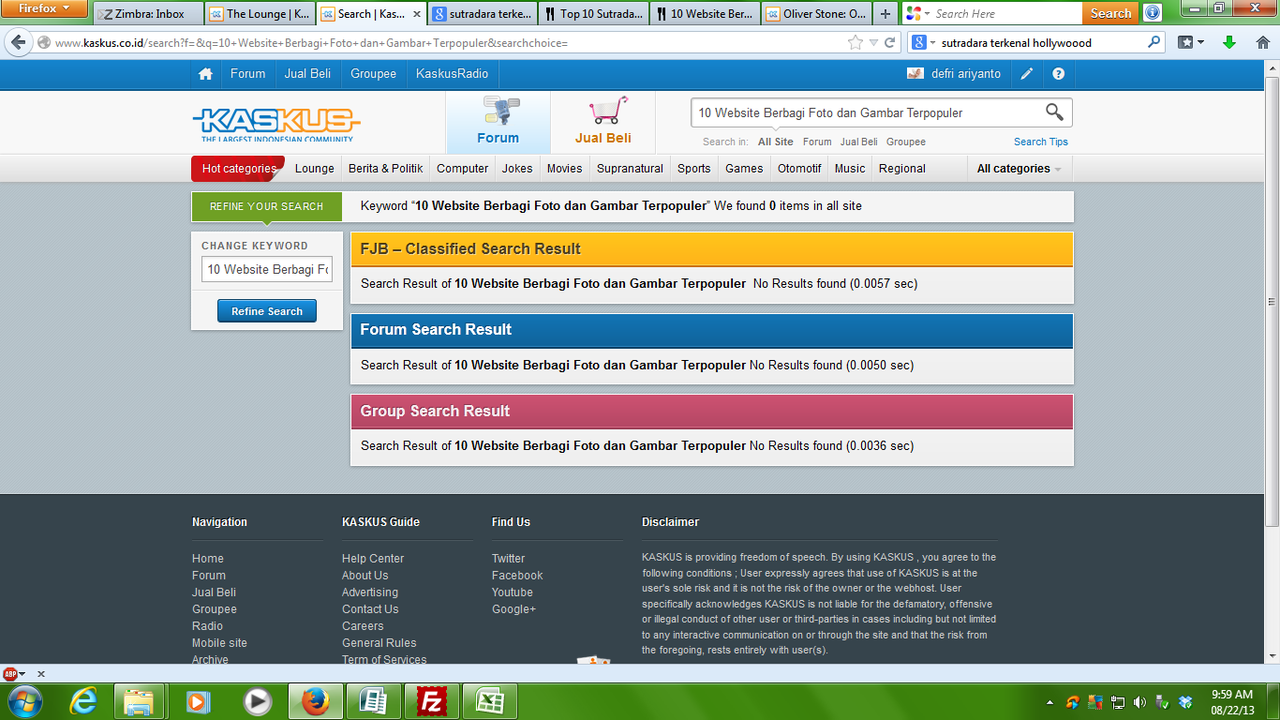Open Search Tips link
Viewport: 1280px width, 720px height.
point(1041,142)
